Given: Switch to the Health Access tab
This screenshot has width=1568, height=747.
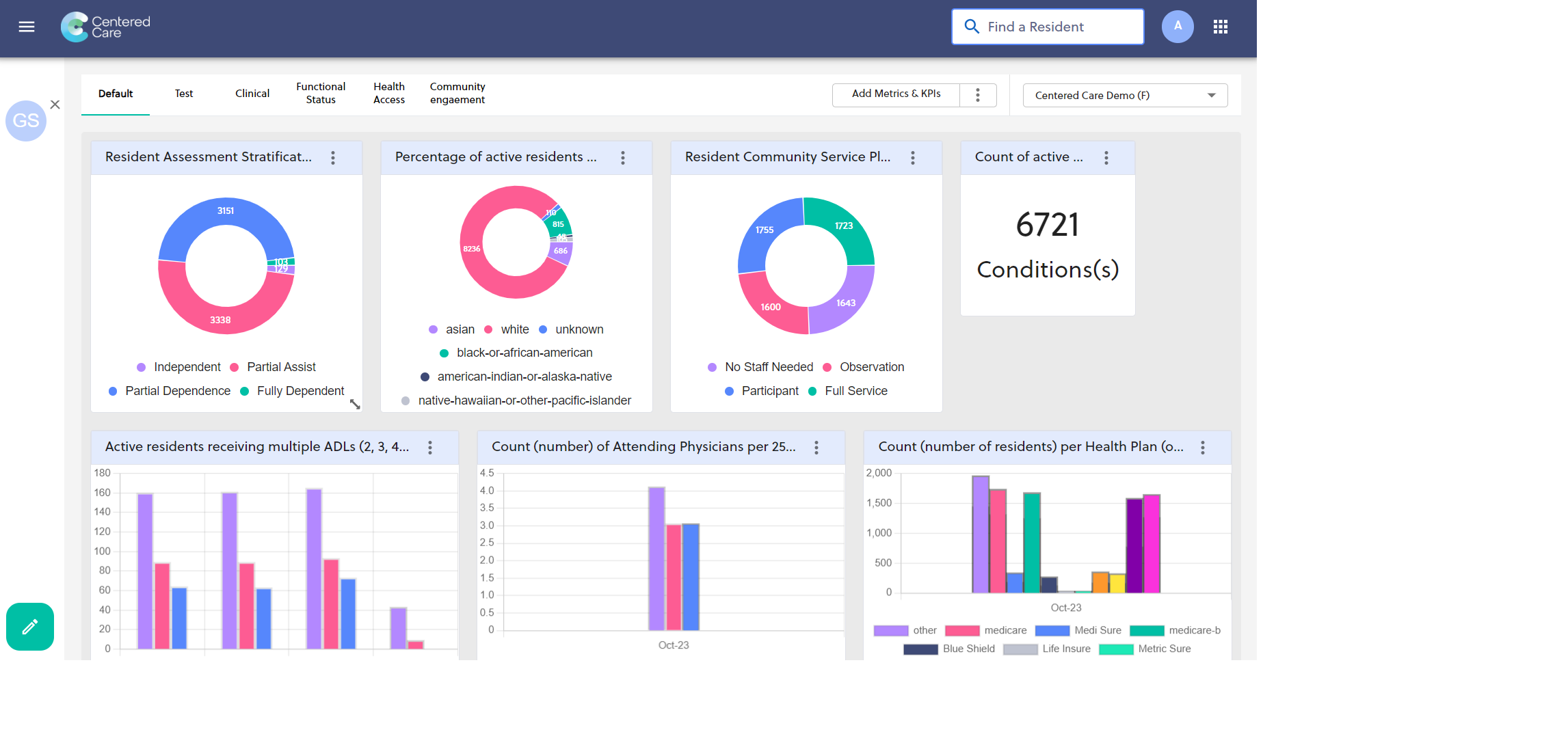Looking at the screenshot, I should [388, 93].
